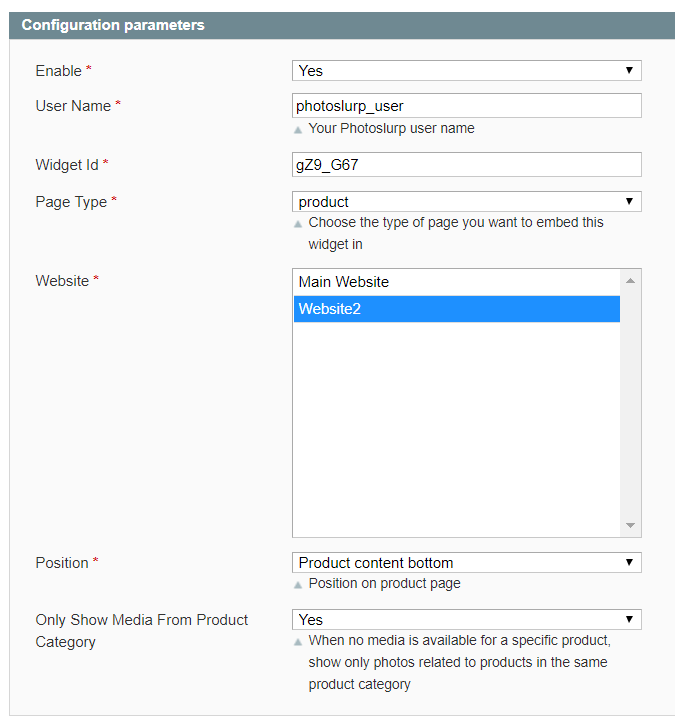Screen dimensions: 675x727
Task: Open the Page Type dropdown
Action: 466,202
